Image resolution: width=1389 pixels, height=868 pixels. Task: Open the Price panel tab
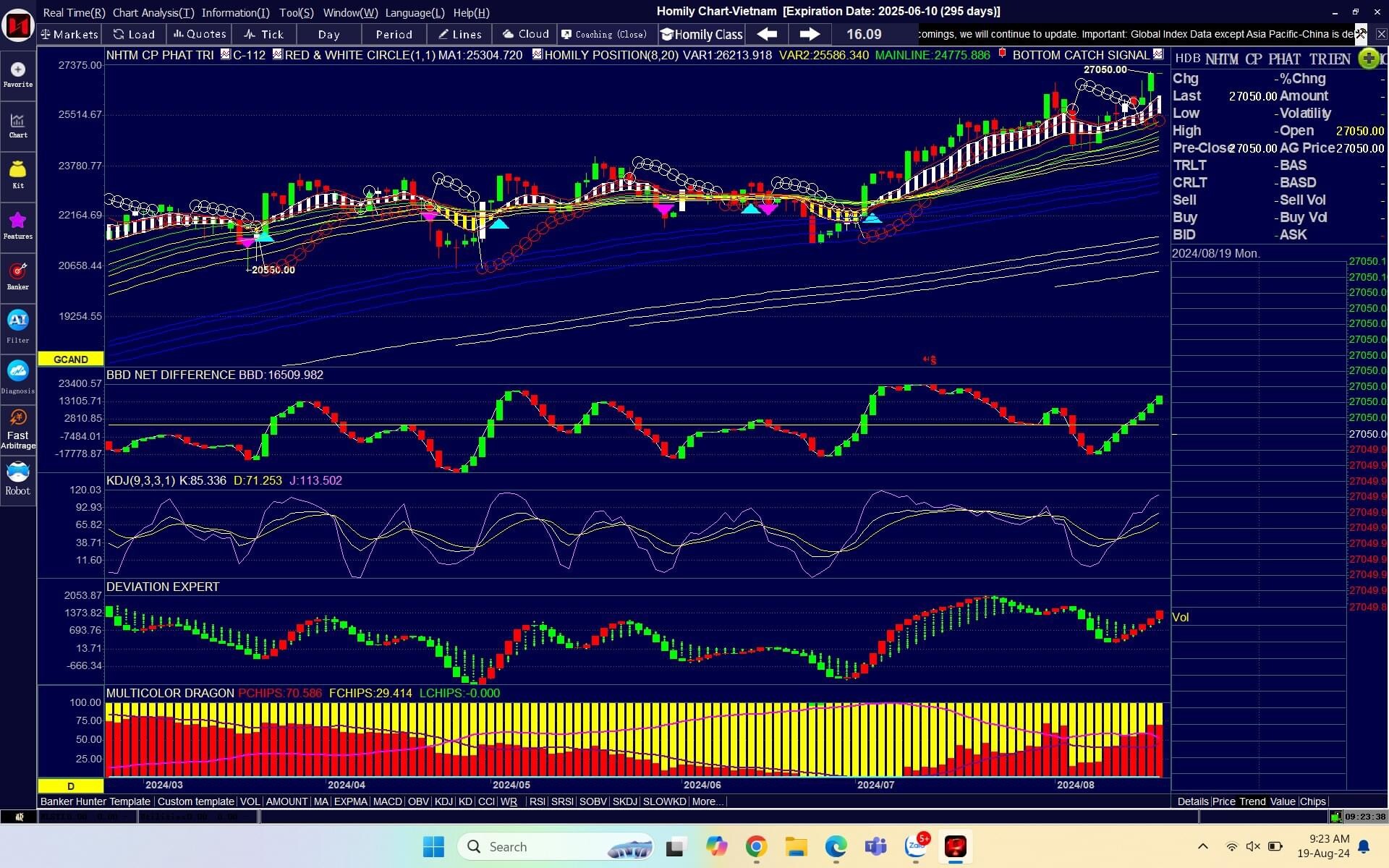click(1224, 801)
